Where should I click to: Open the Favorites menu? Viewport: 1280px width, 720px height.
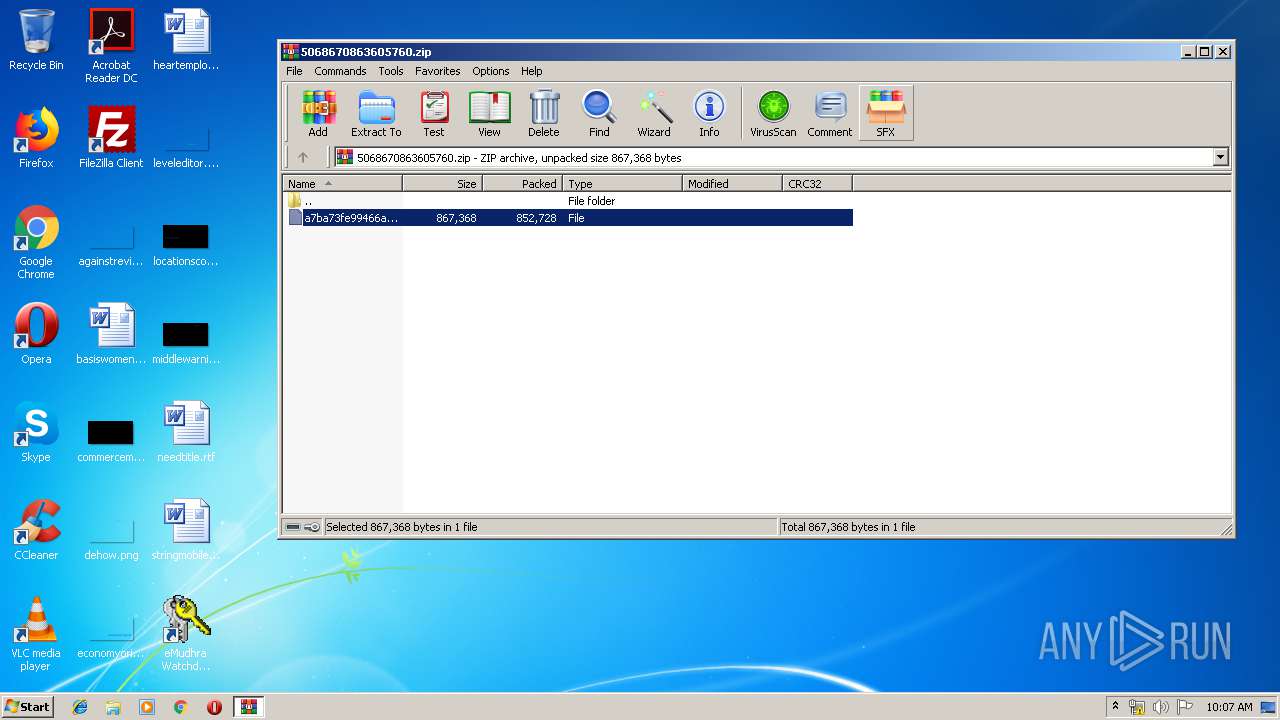(x=438, y=71)
